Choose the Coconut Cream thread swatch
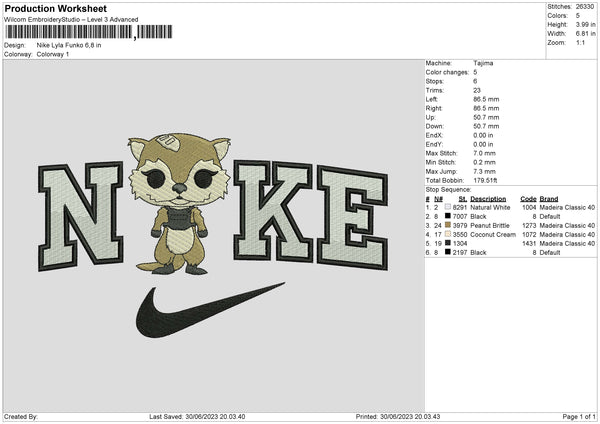This screenshot has height=424, width=600. click(447, 234)
